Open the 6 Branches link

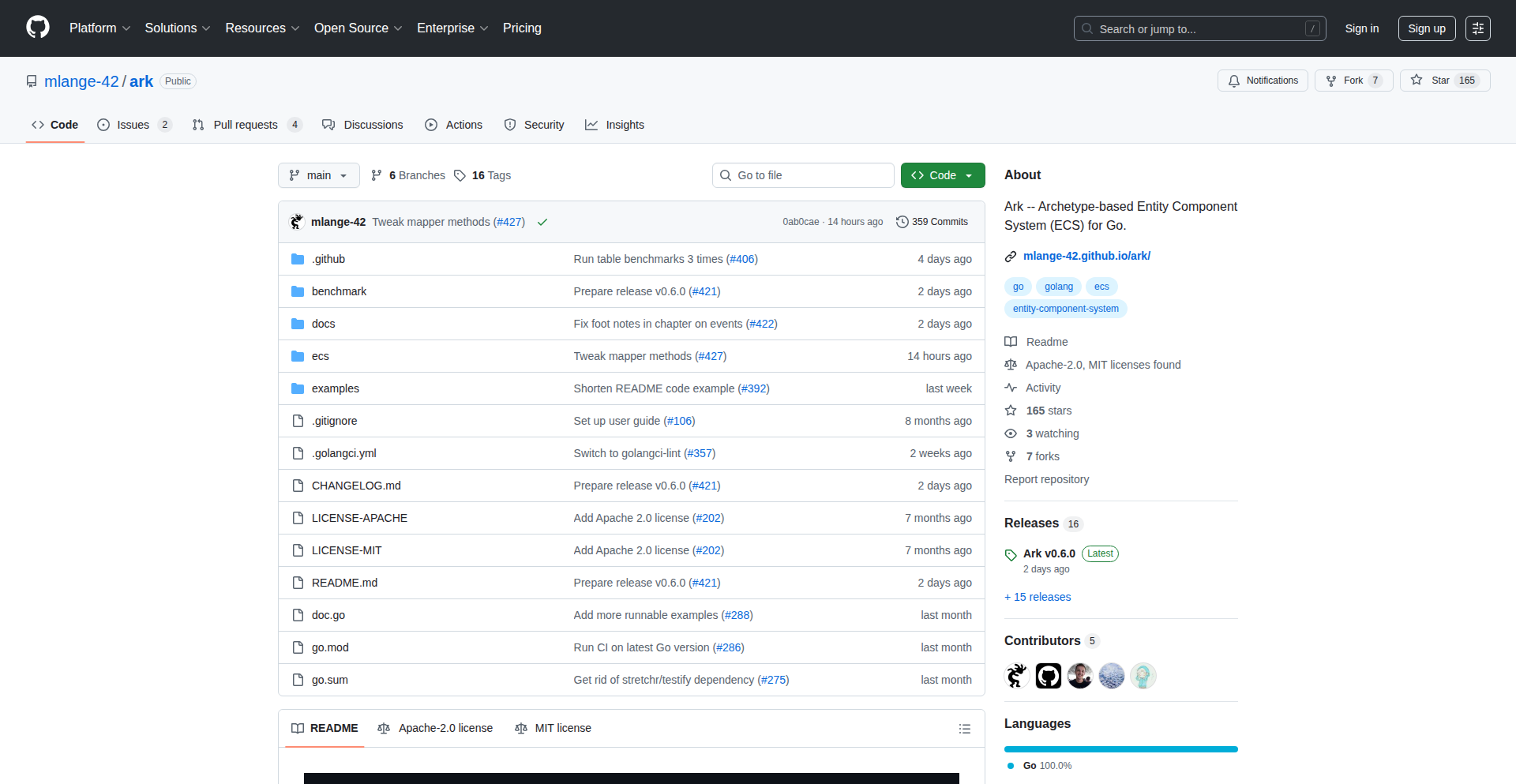[408, 175]
